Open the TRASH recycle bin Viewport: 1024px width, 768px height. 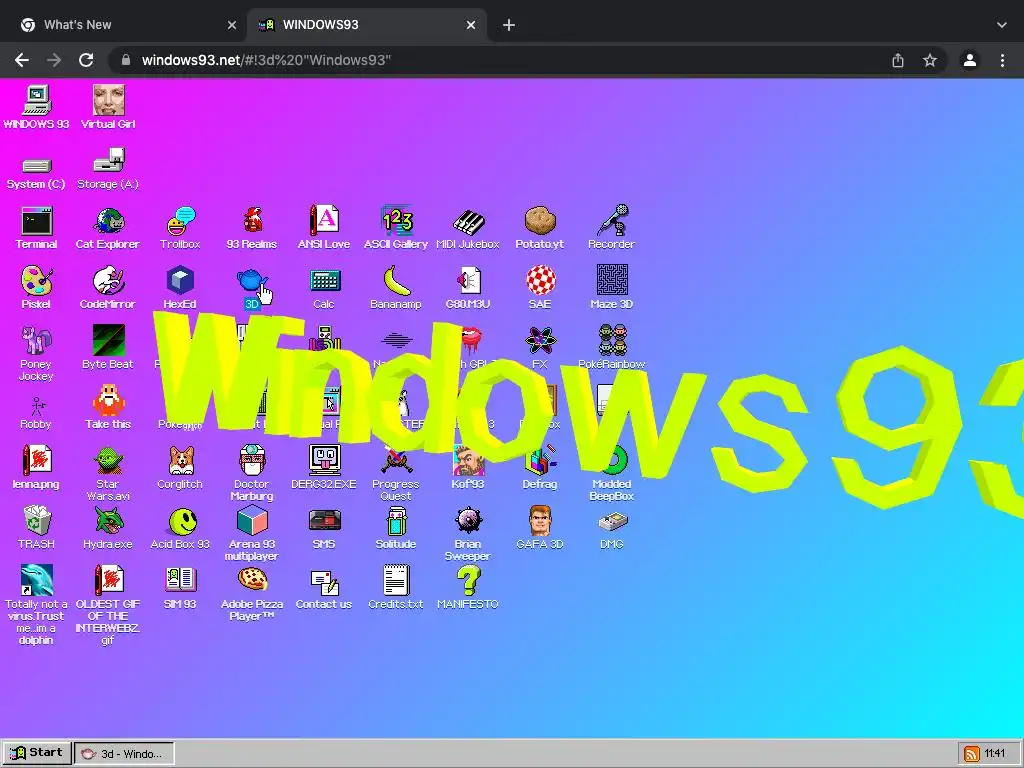(37, 520)
